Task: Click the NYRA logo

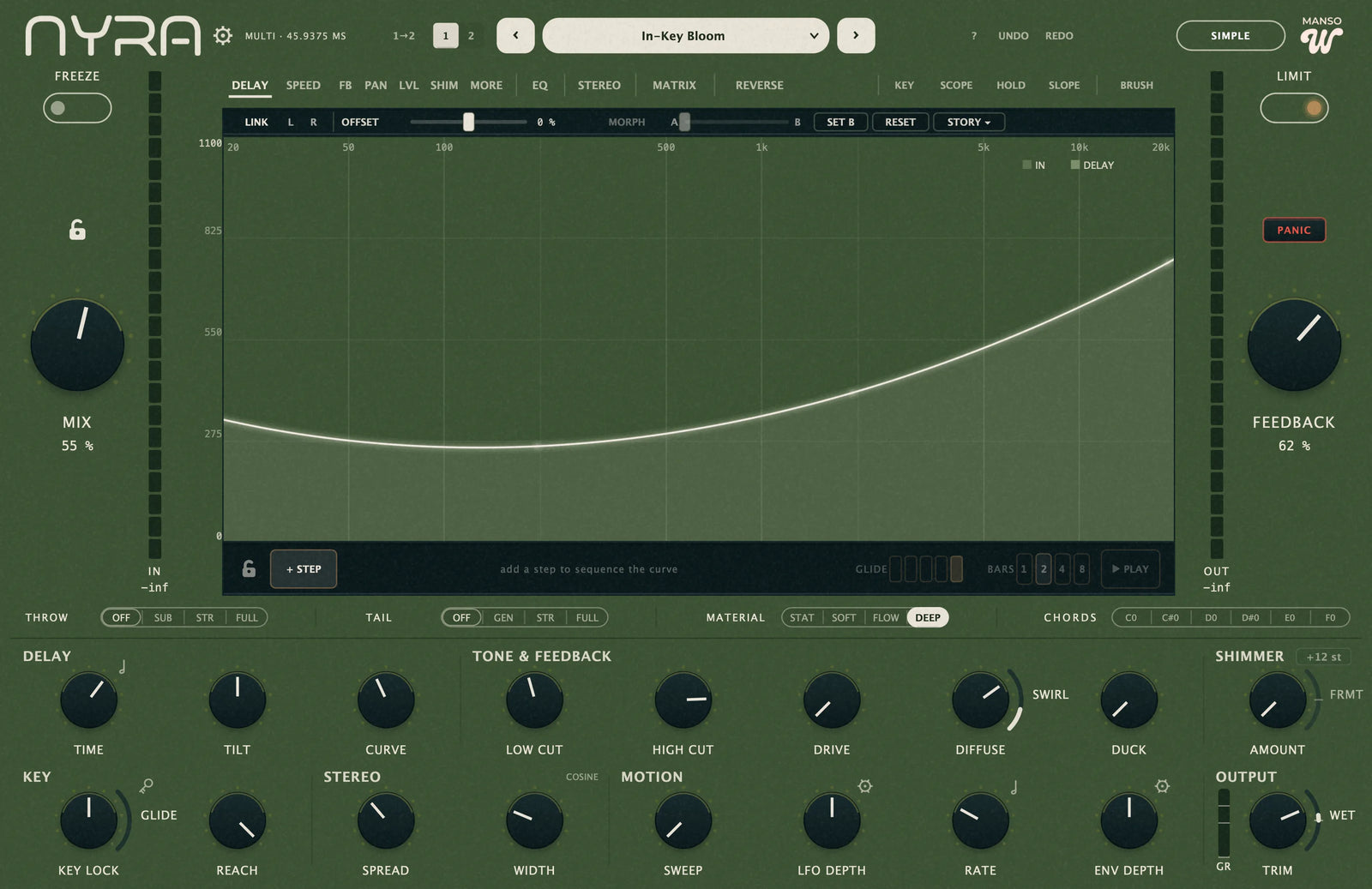Action: (x=112, y=36)
